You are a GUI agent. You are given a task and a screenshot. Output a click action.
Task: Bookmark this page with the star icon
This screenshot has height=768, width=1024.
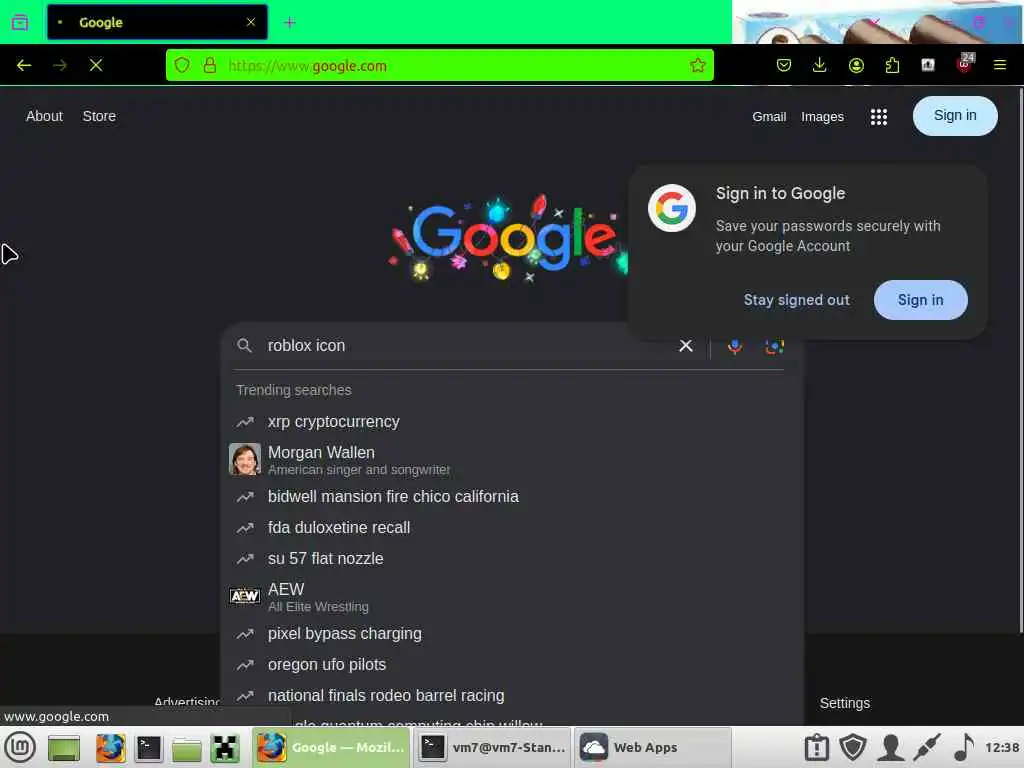click(x=698, y=65)
